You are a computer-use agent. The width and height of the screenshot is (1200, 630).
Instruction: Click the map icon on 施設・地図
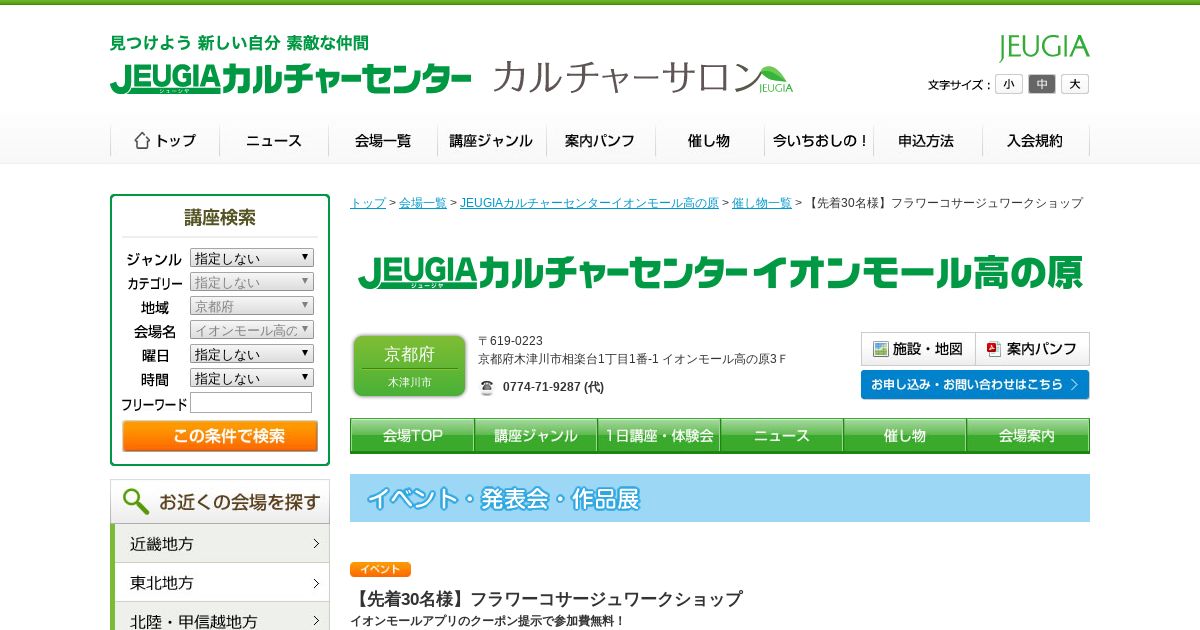(x=881, y=349)
